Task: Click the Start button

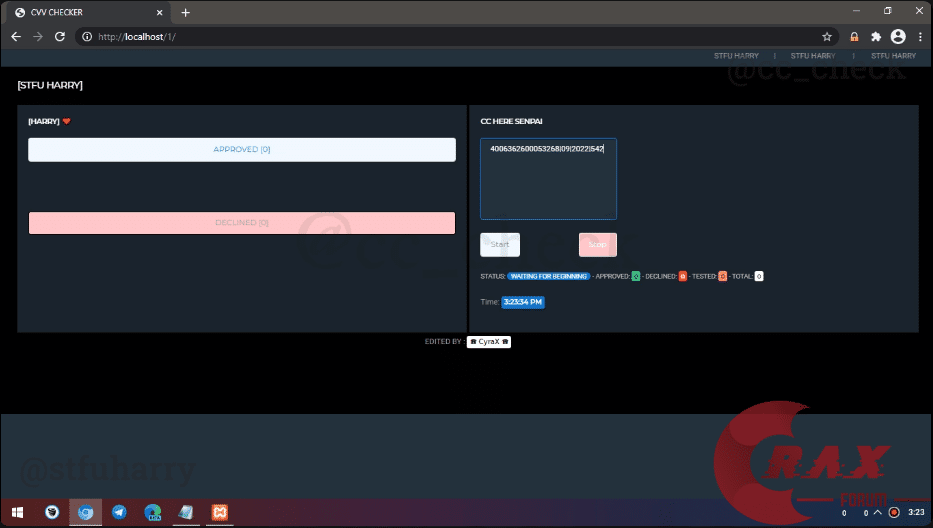Action: [500, 245]
